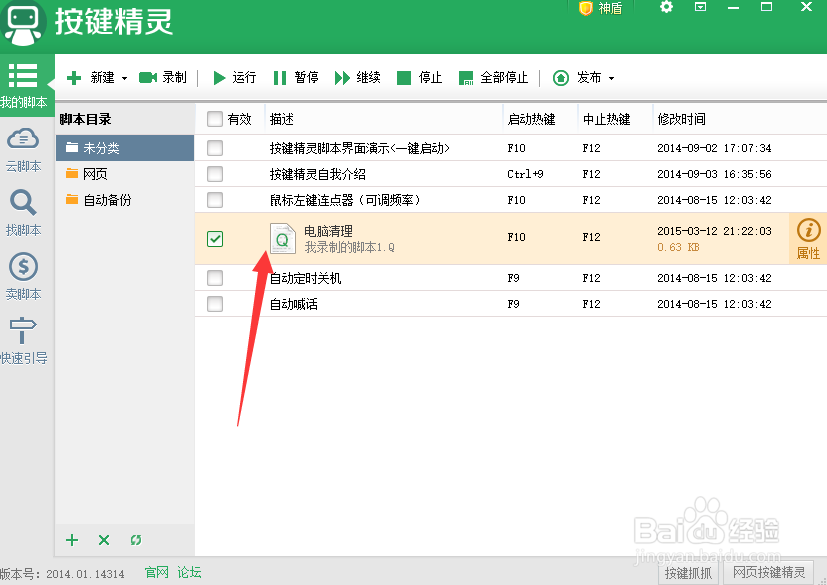Select the 自动喊话 script row text
This screenshot has width=827, height=585.
click(x=294, y=304)
